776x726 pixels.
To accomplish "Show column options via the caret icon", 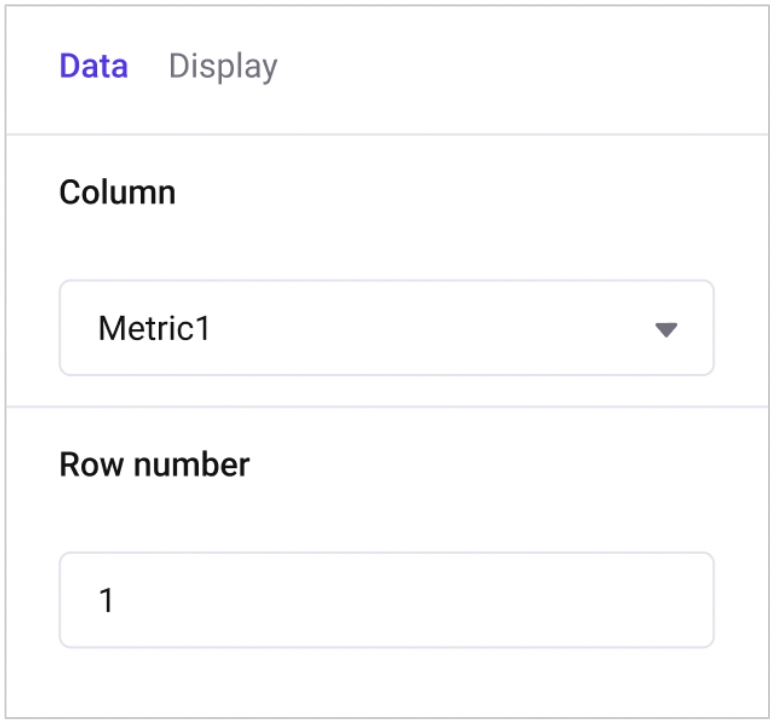I will pyautogui.click(x=666, y=329).
